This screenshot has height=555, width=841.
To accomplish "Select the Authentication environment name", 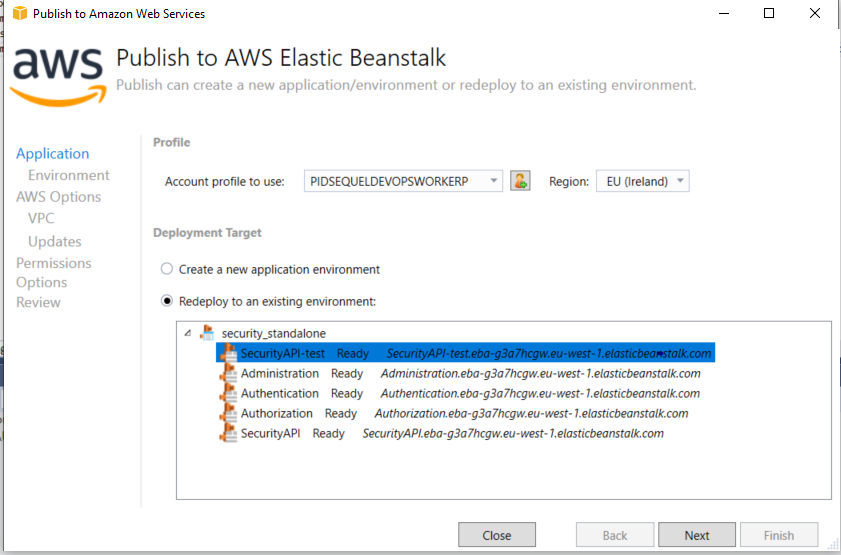I will (279, 393).
